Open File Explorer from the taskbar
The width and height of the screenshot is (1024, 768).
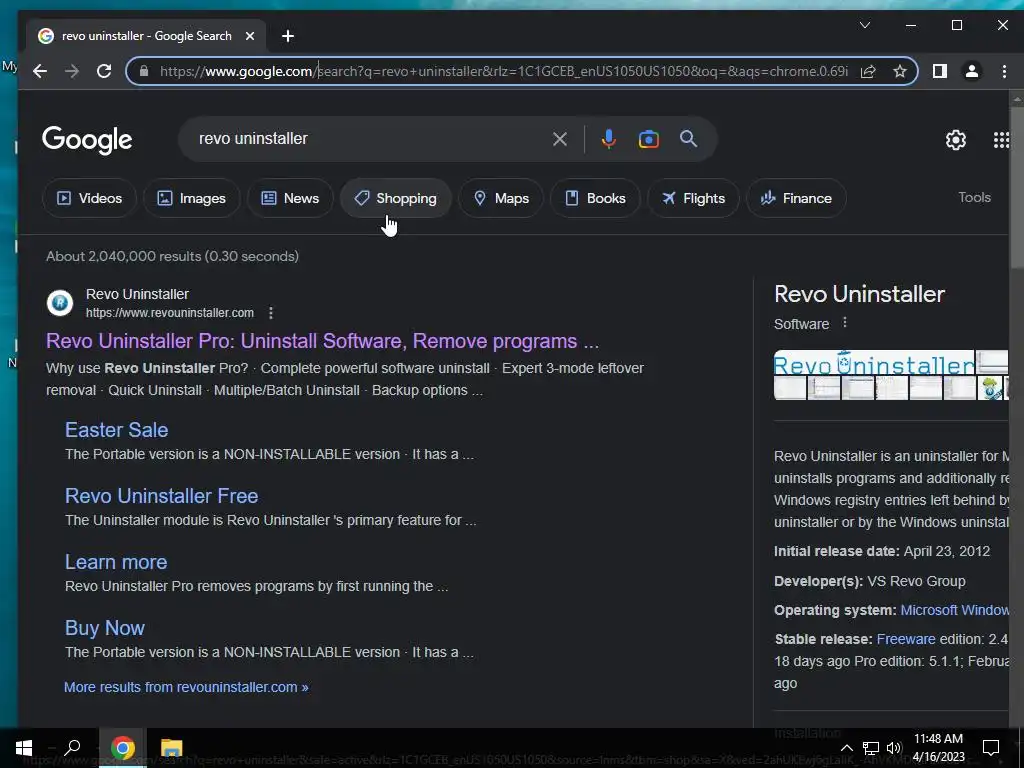point(172,748)
